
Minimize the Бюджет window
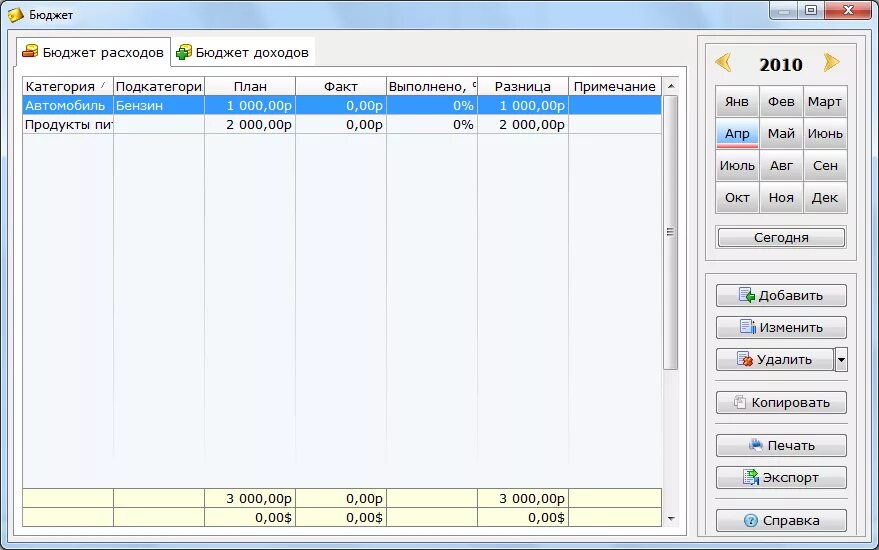tap(784, 10)
